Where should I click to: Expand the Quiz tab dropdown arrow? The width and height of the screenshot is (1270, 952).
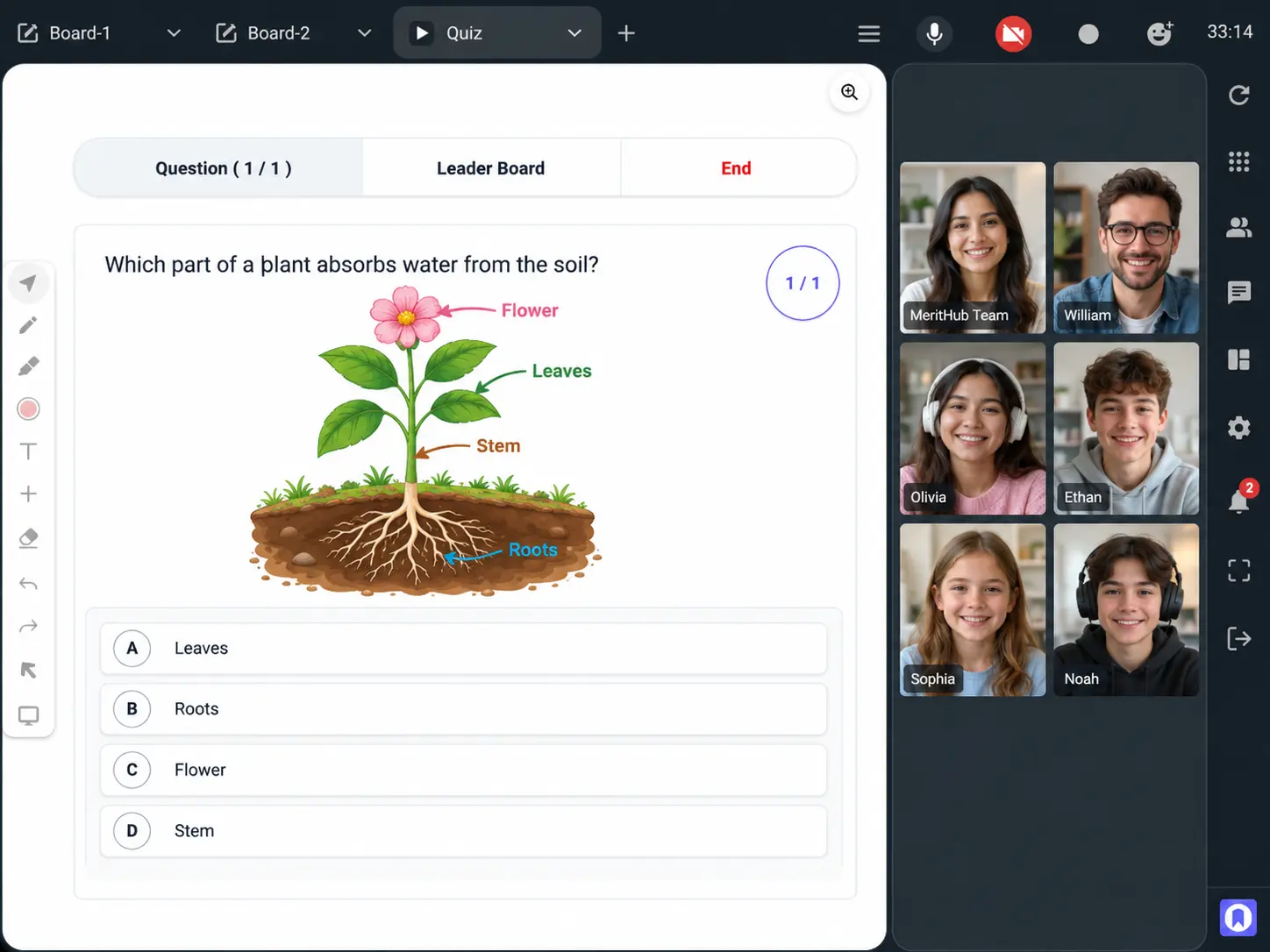[574, 33]
